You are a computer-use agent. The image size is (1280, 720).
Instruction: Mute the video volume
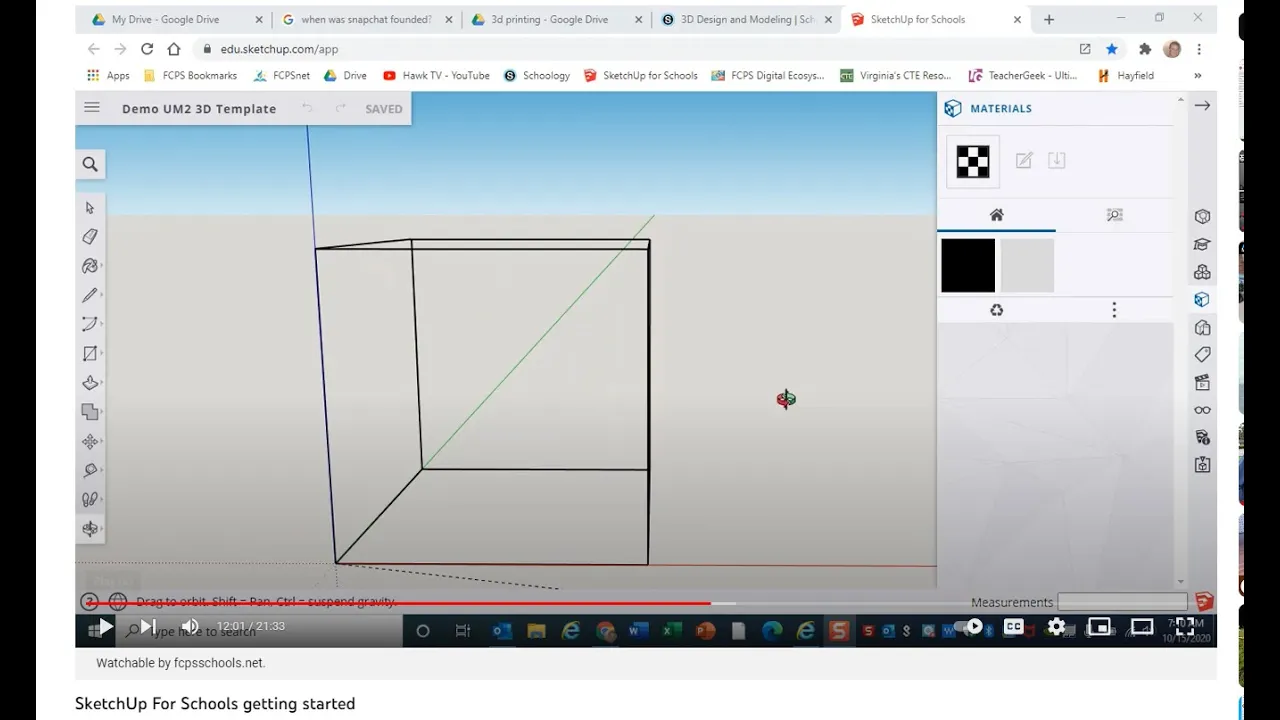[190, 627]
